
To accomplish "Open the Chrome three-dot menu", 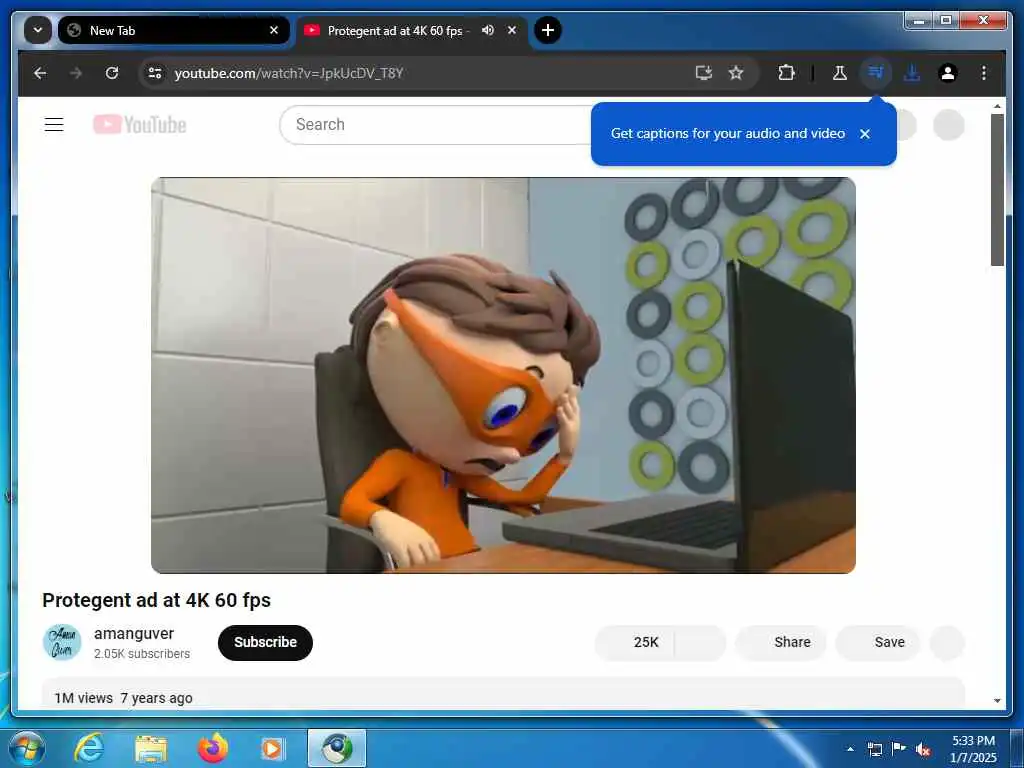I will click(x=984, y=73).
